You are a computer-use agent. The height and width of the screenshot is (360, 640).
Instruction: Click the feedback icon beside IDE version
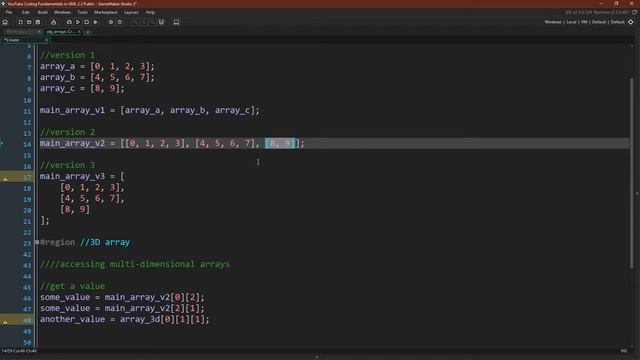635,12
